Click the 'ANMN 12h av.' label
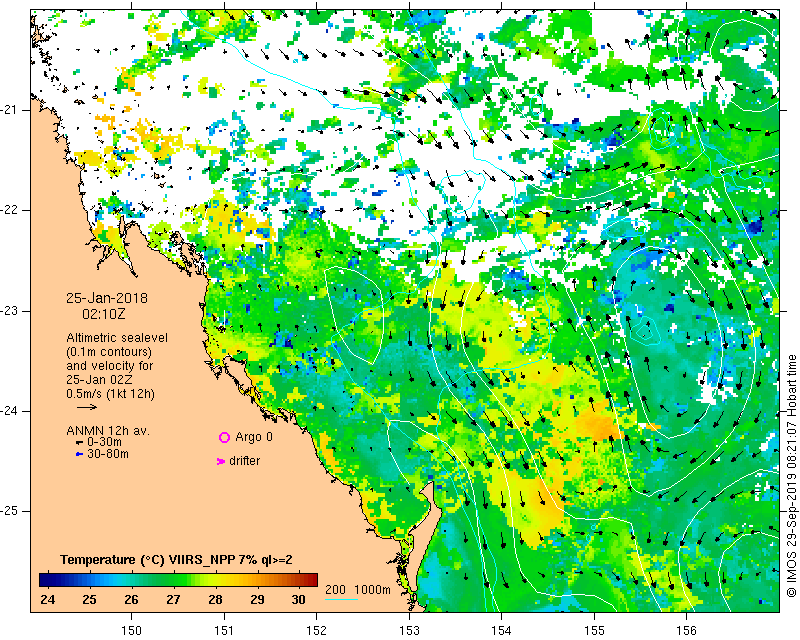800x640 pixels. 108,431
